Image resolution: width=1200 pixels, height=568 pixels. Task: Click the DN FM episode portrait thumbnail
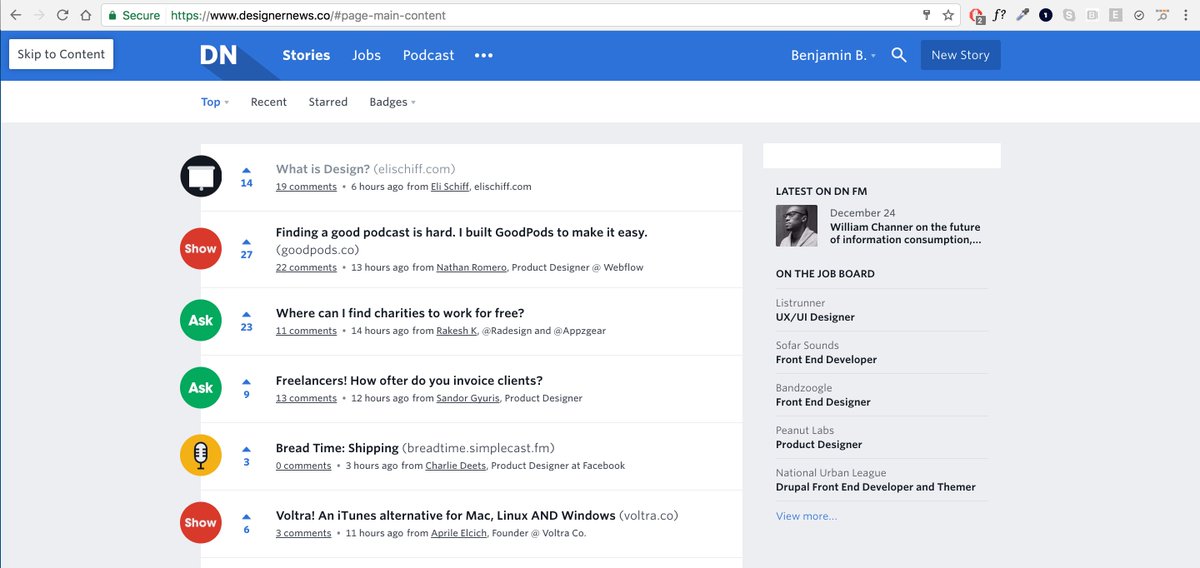tap(797, 226)
